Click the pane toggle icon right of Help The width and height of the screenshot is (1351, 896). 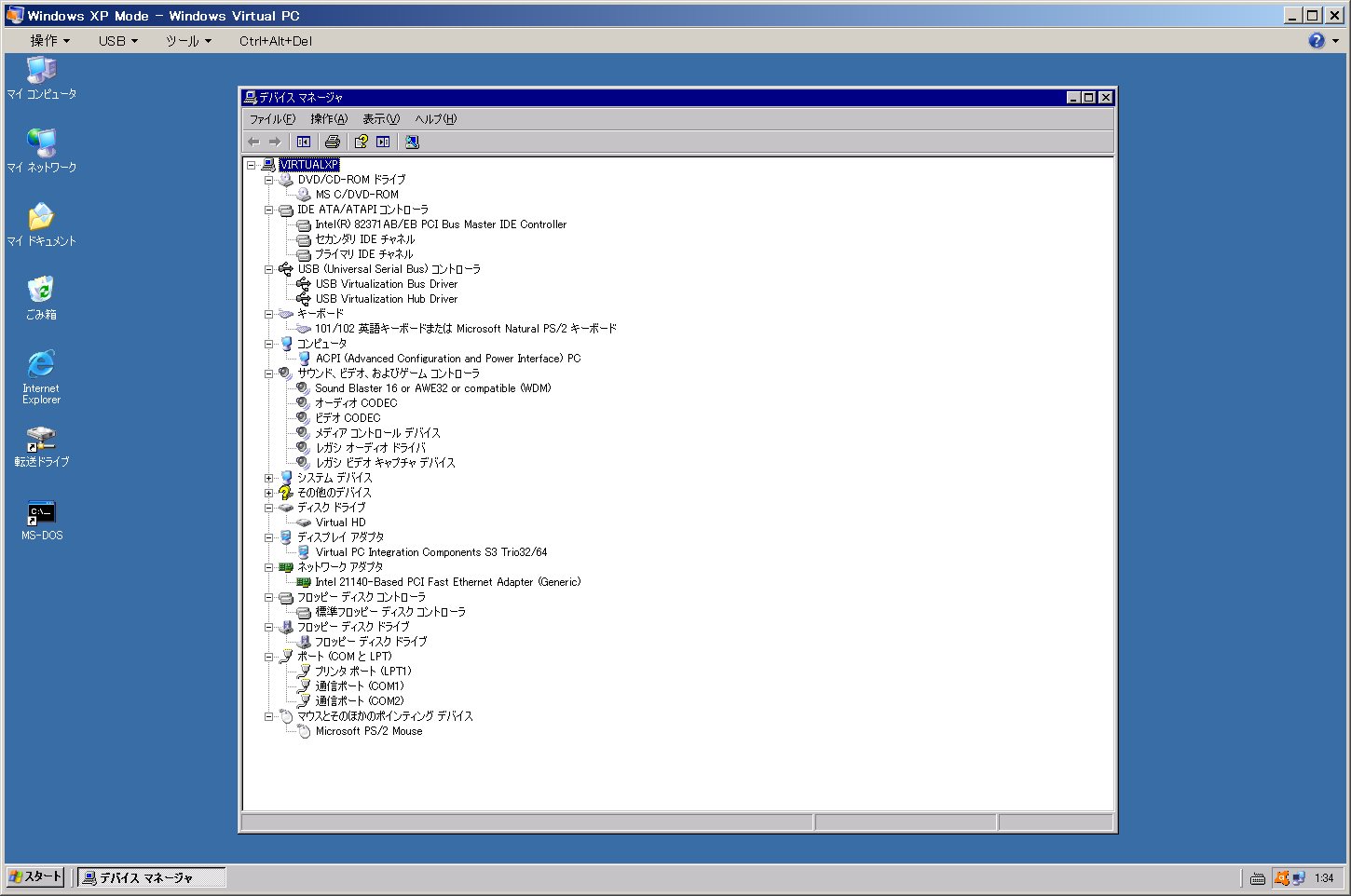click(384, 142)
